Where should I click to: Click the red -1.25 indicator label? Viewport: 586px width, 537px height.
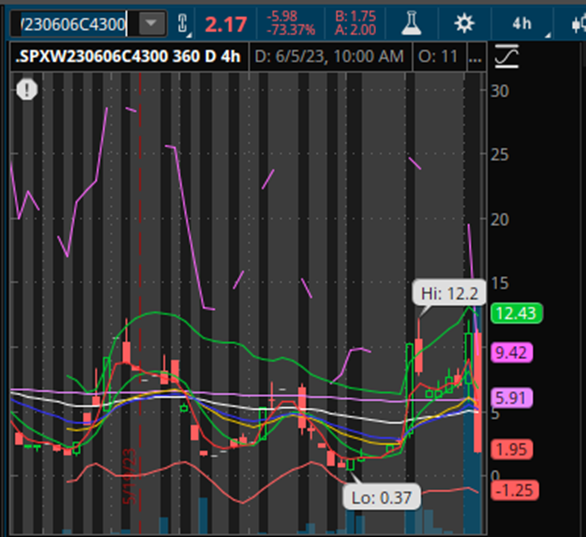514,490
